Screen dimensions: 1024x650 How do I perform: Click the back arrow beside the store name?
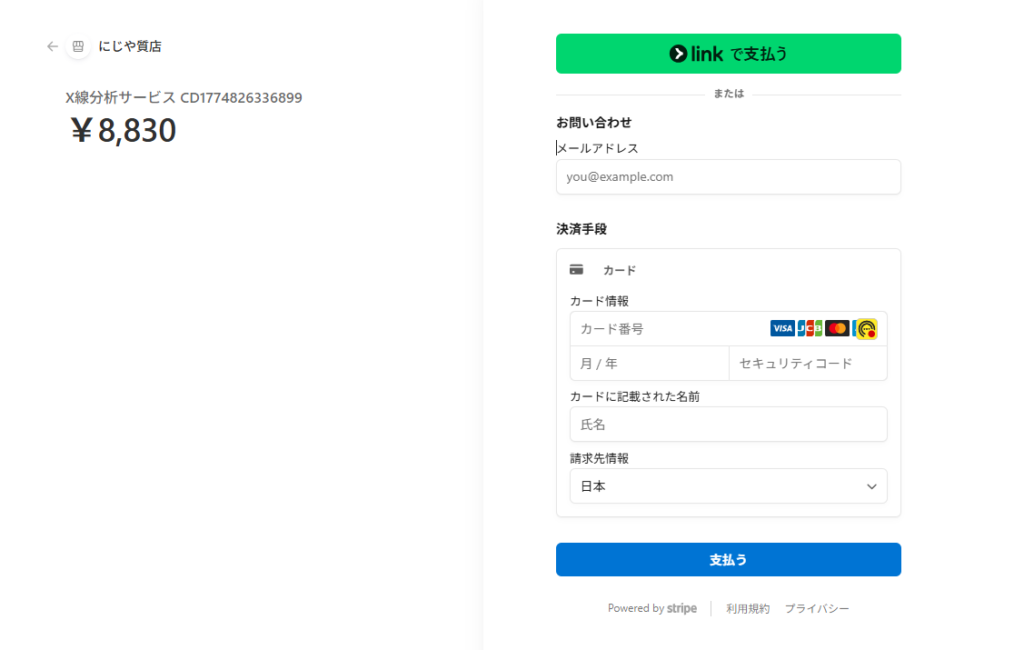pyautogui.click(x=53, y=46)
